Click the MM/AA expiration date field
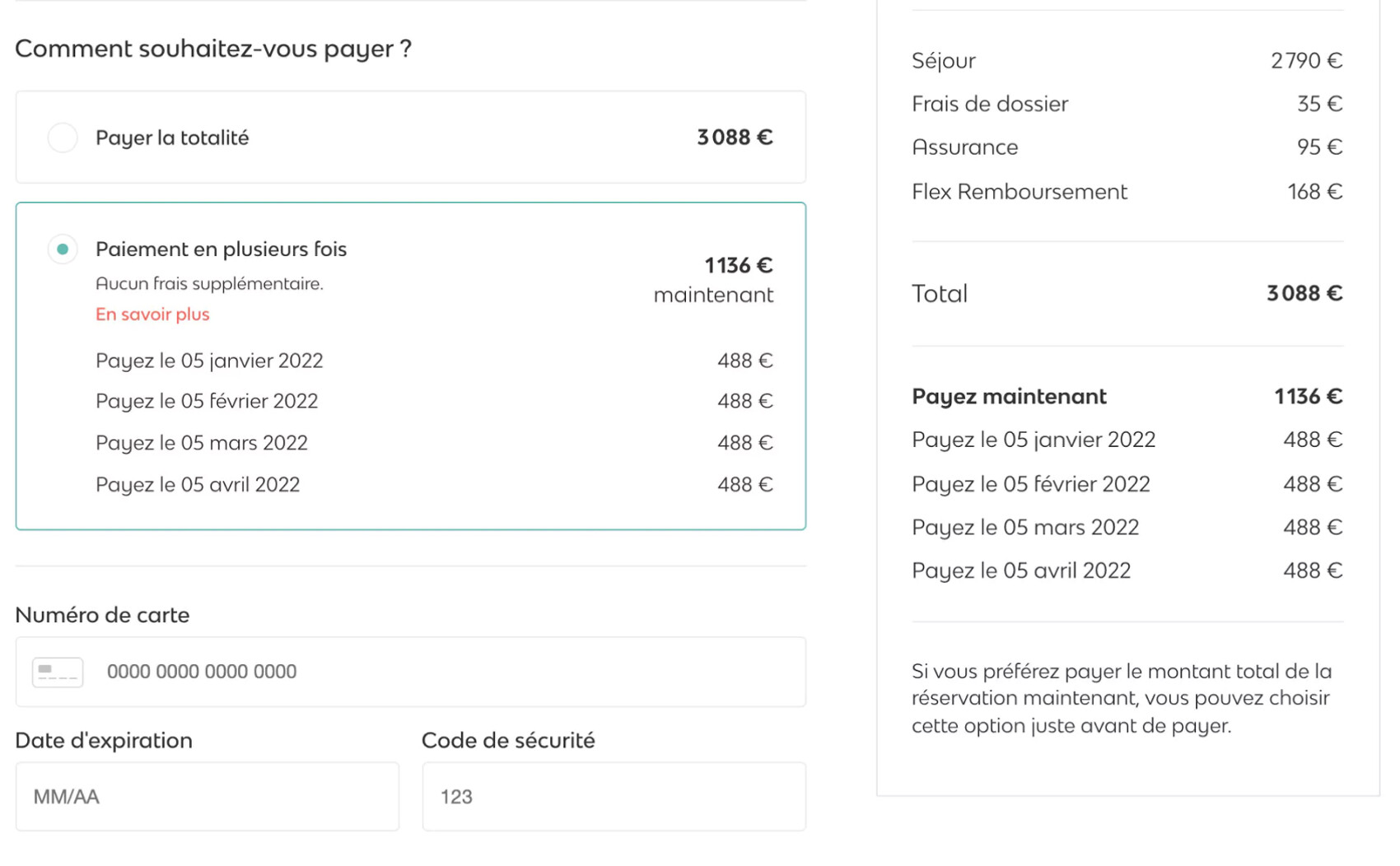Image resolution: width=1400 pixels, height=866 pixels. click(206, 796)
